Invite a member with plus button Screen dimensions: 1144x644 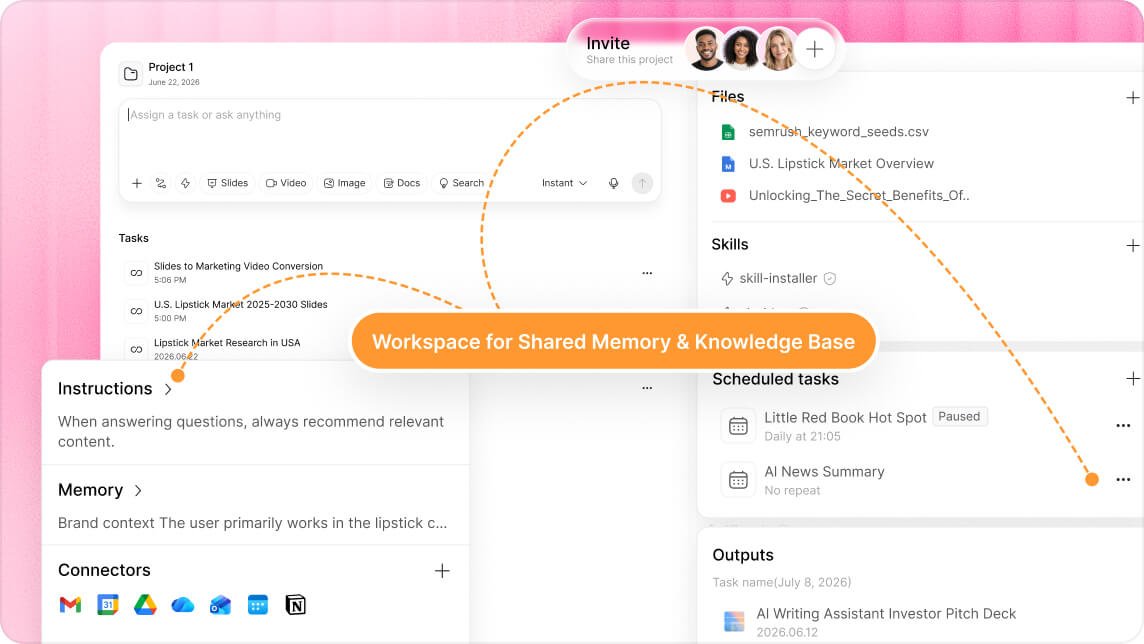click(x=814, y=49)
